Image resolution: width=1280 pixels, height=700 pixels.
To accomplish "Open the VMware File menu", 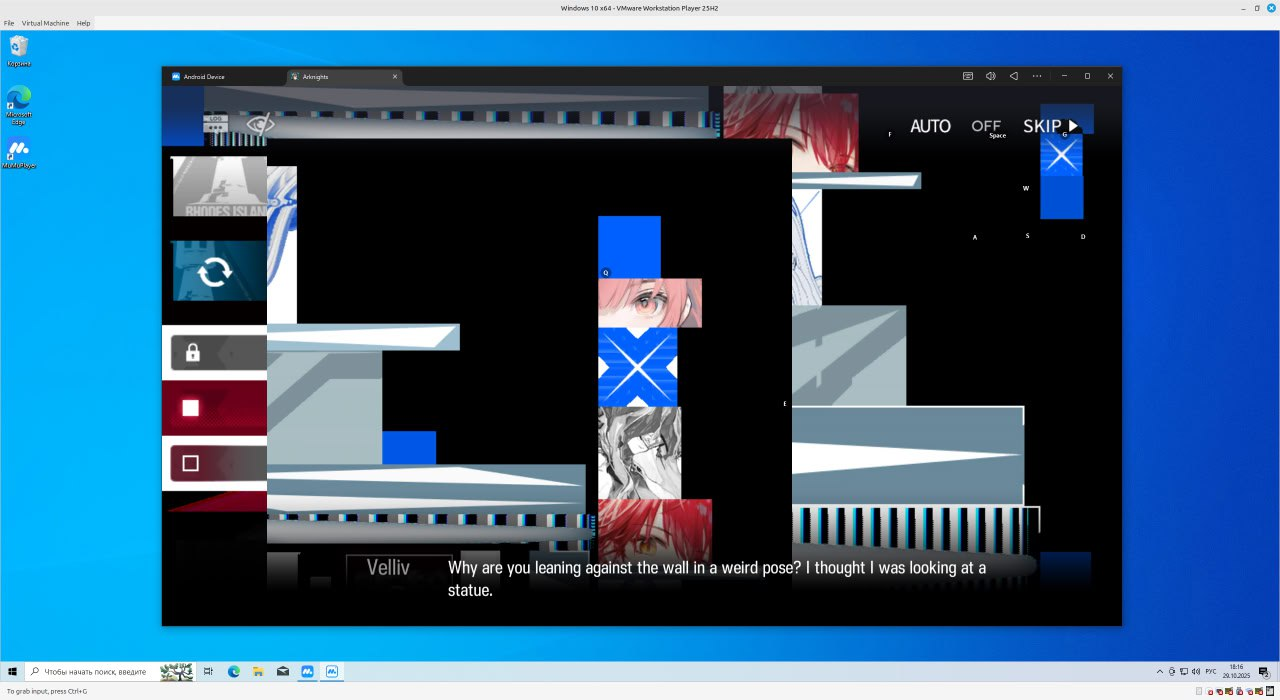I will click(9, 23).
